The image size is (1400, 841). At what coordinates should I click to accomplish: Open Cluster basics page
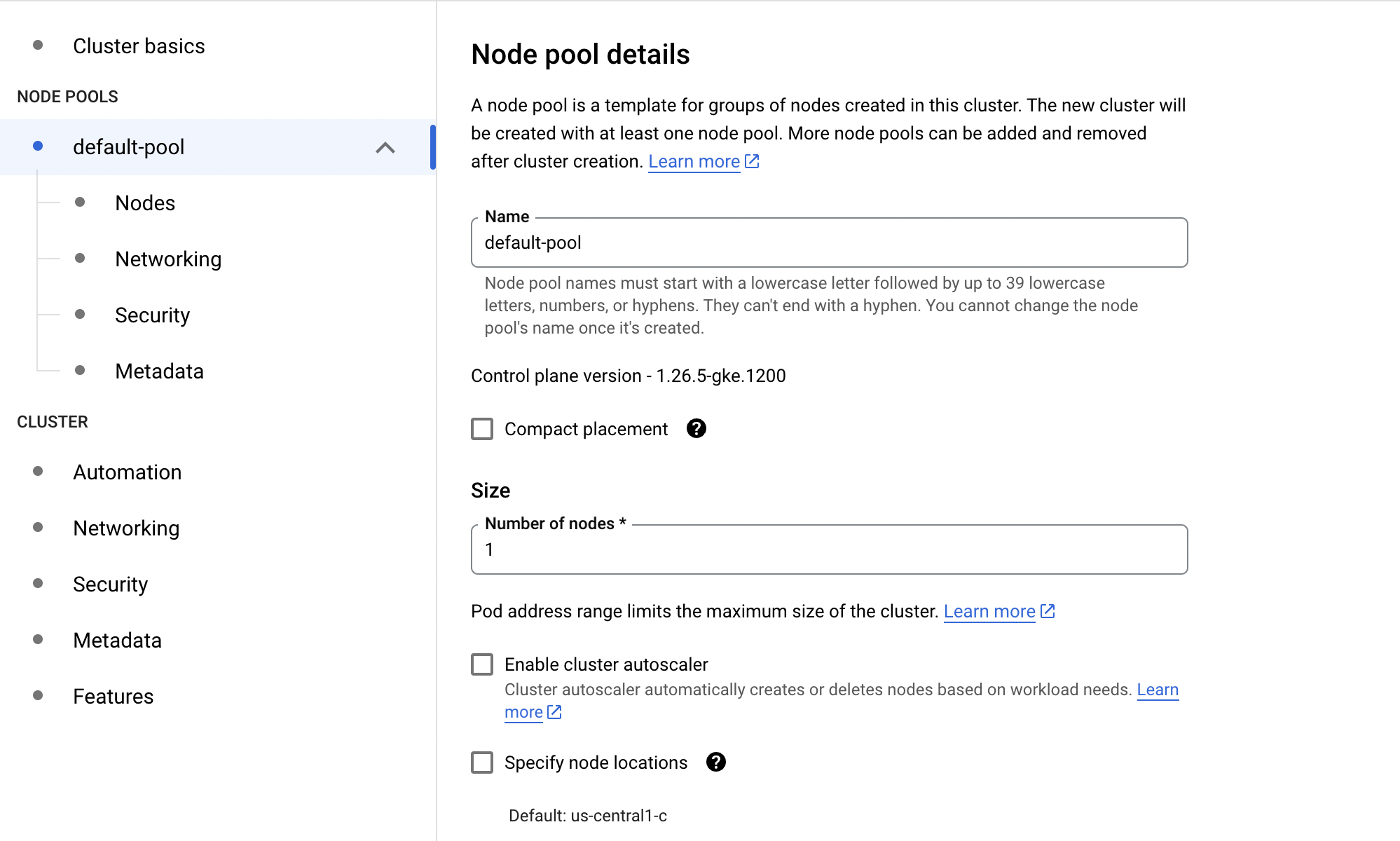(x=139, y=46)
